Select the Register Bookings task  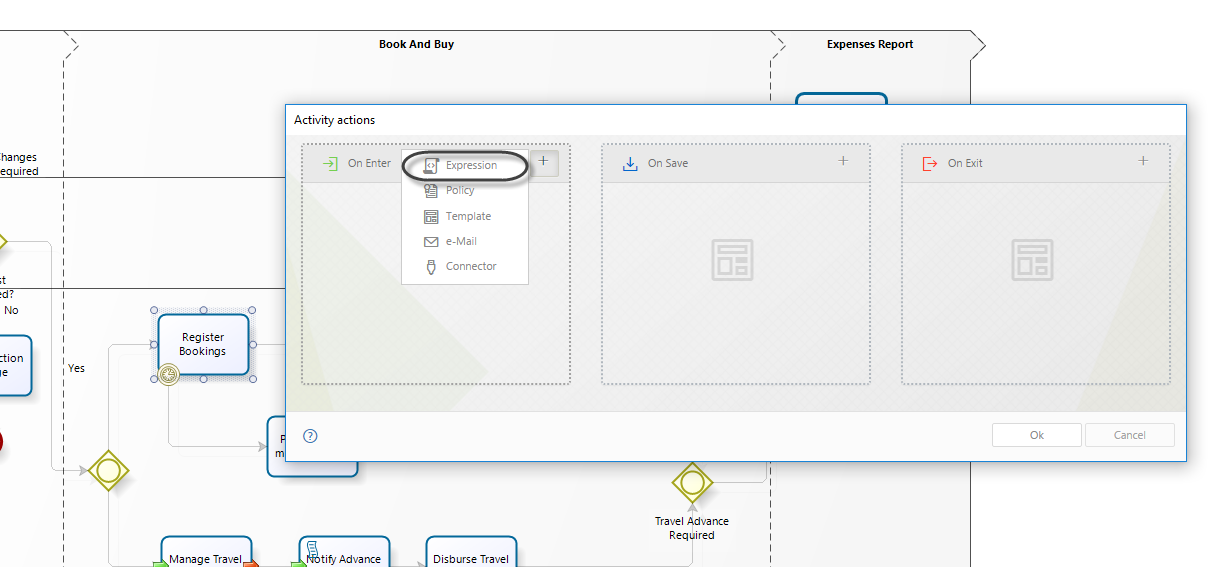[x=203, y=342]
